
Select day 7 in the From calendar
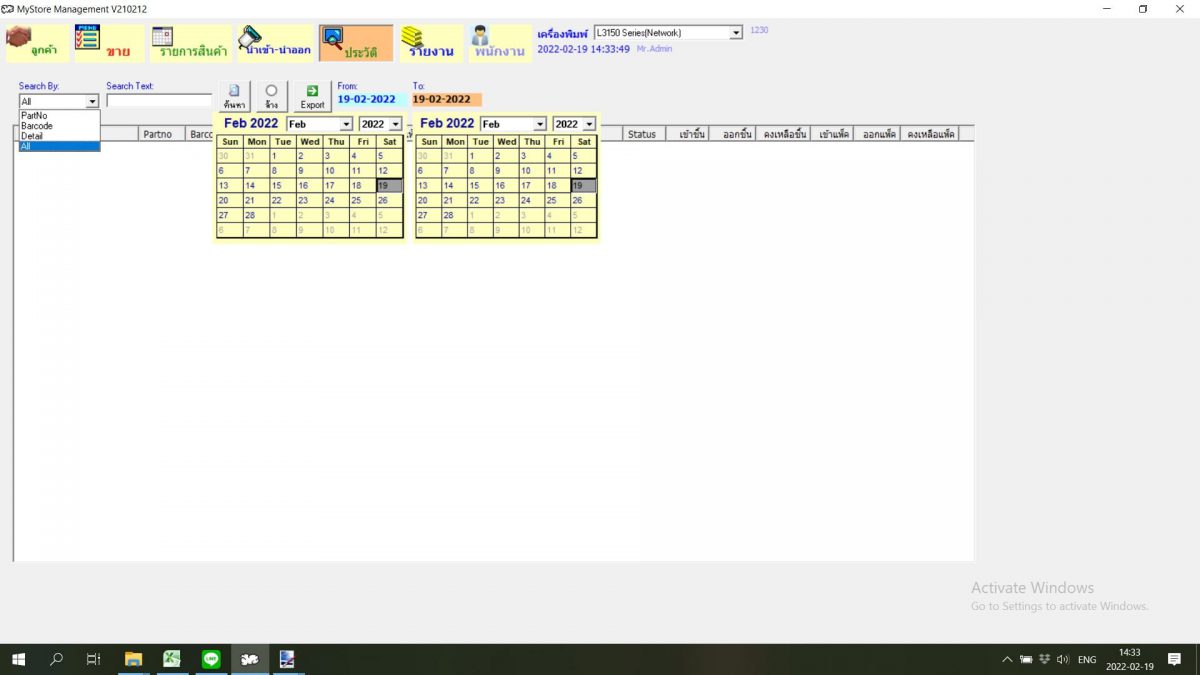[257, 171]
